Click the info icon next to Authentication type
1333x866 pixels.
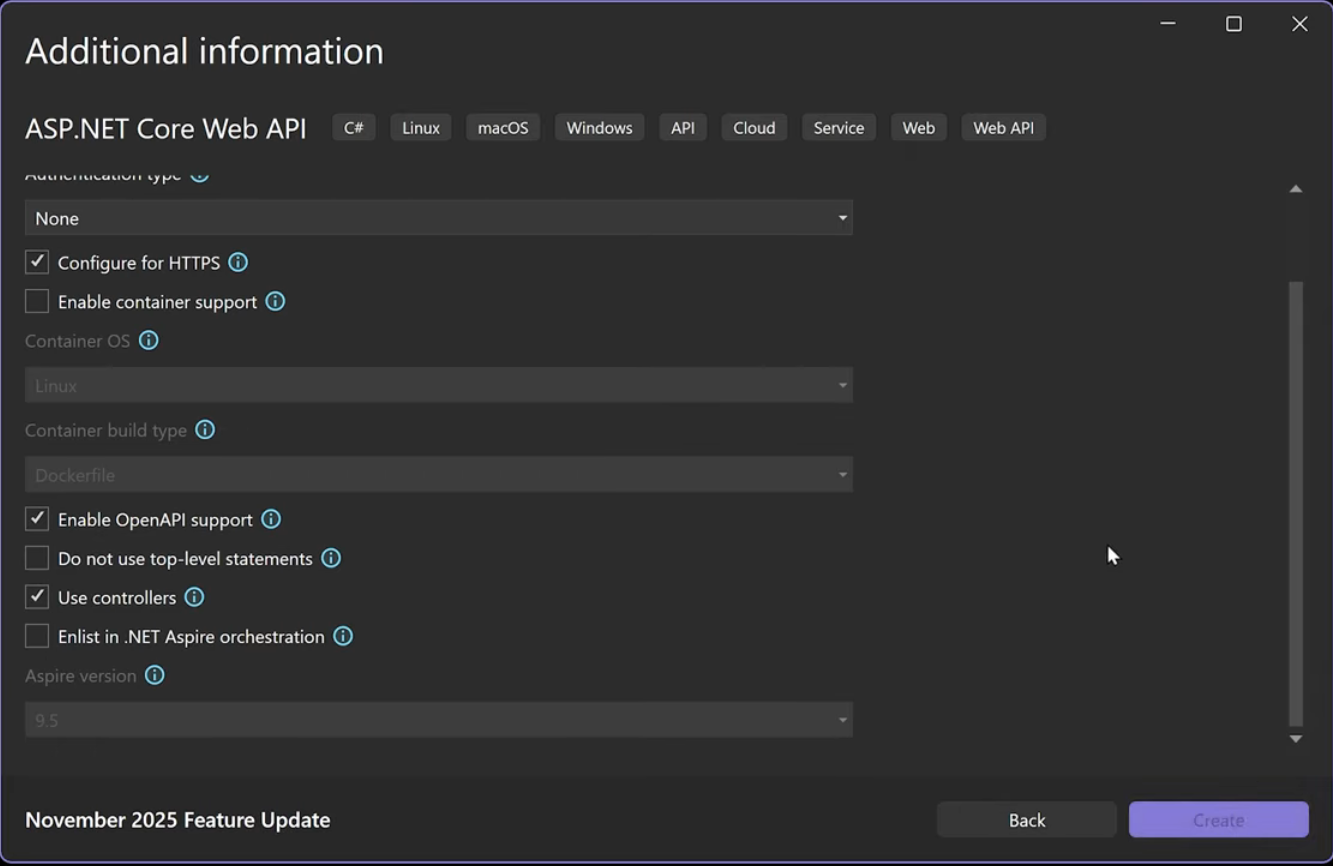[x=198, y=173]
